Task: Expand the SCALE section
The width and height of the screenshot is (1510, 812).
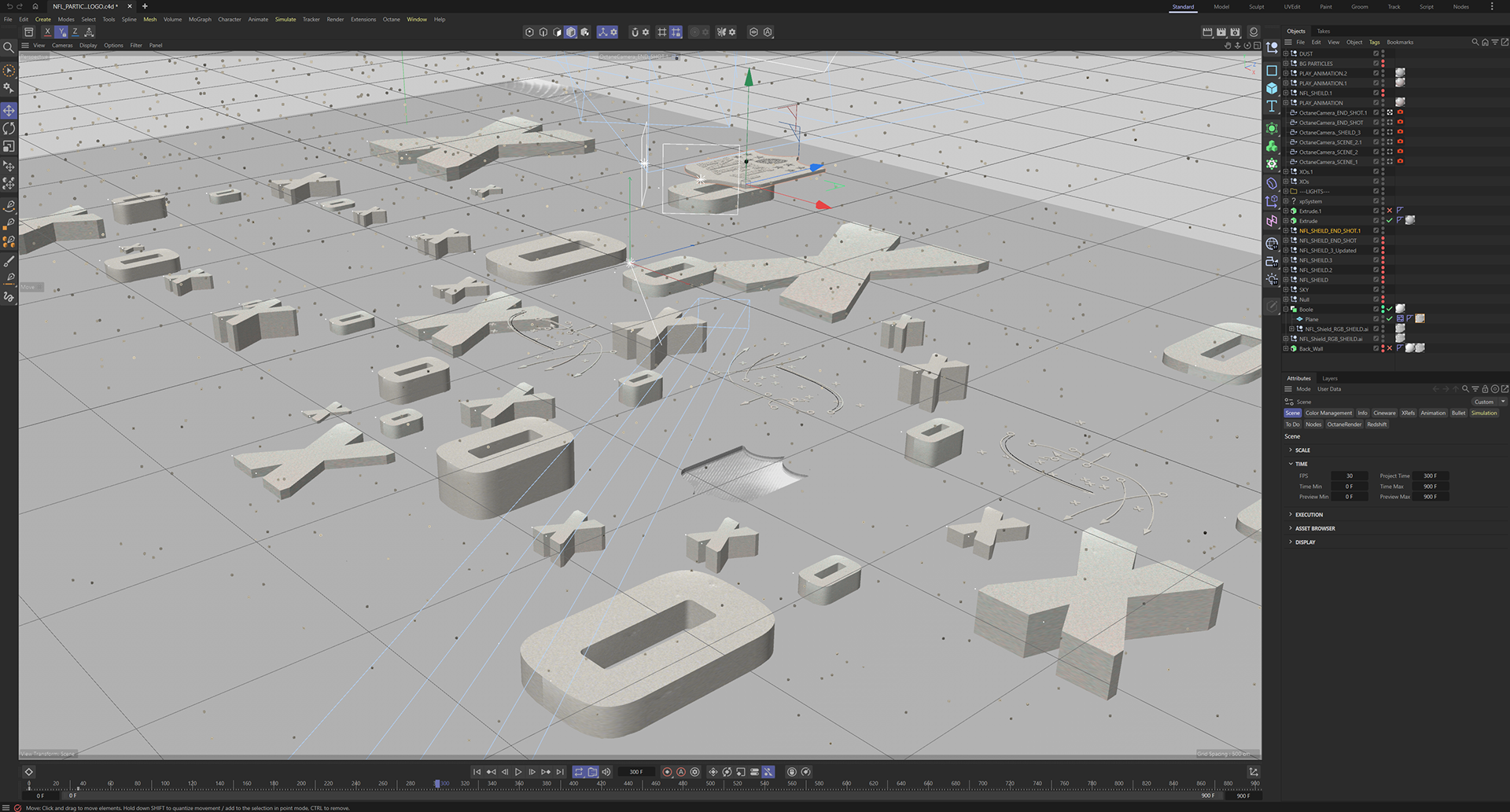Action: [x=1291, y=450]
